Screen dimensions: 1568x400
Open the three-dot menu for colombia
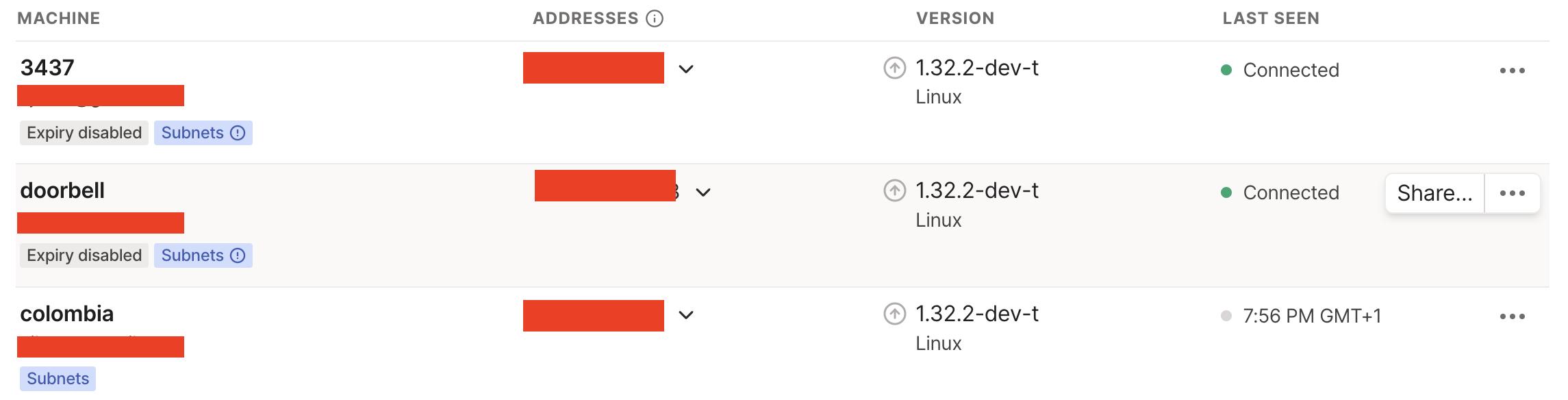point(1512,316)
